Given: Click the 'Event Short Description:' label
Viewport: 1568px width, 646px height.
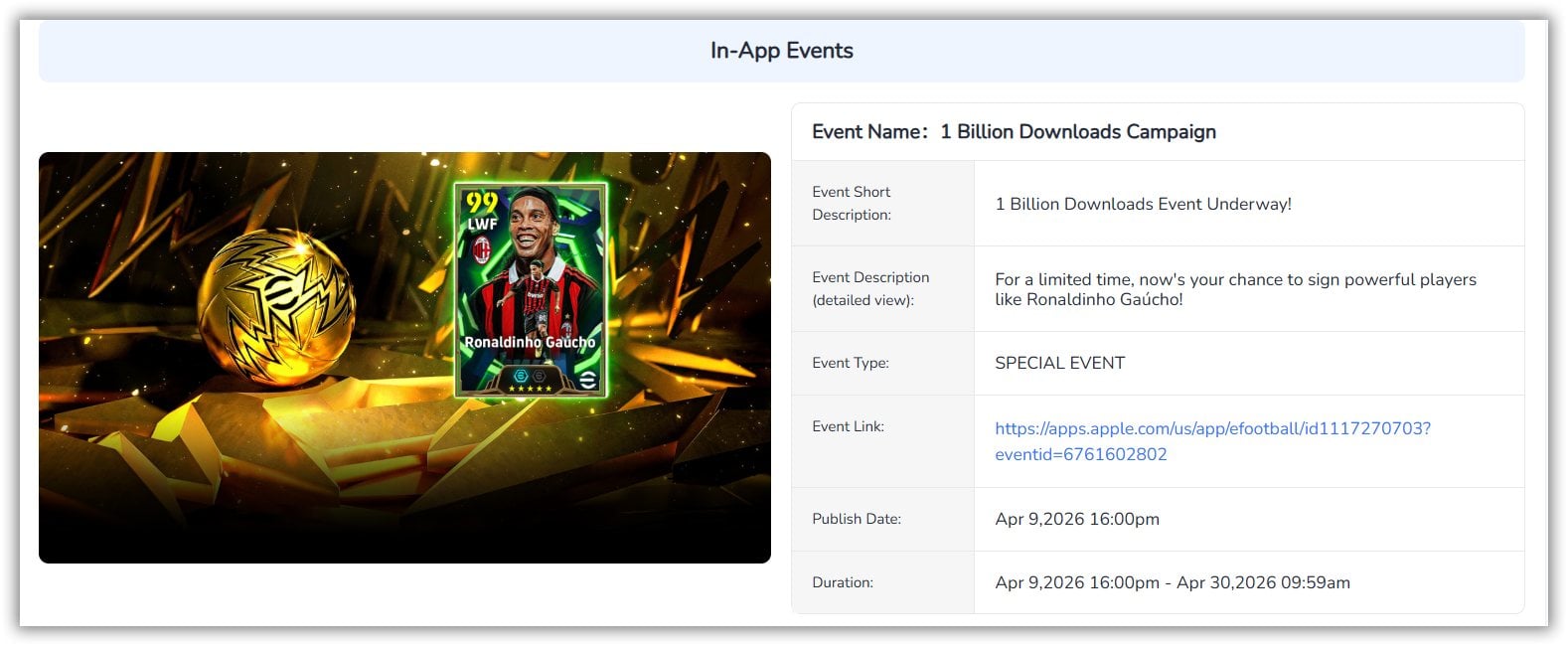Looking at the screenshot, I should click(852, 203).
